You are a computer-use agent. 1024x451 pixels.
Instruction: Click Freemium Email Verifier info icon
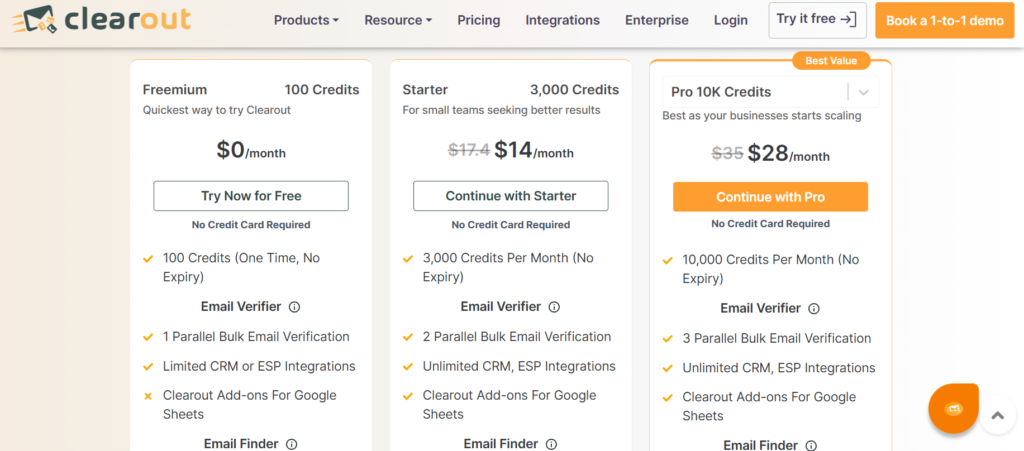(x=295, y=307)
